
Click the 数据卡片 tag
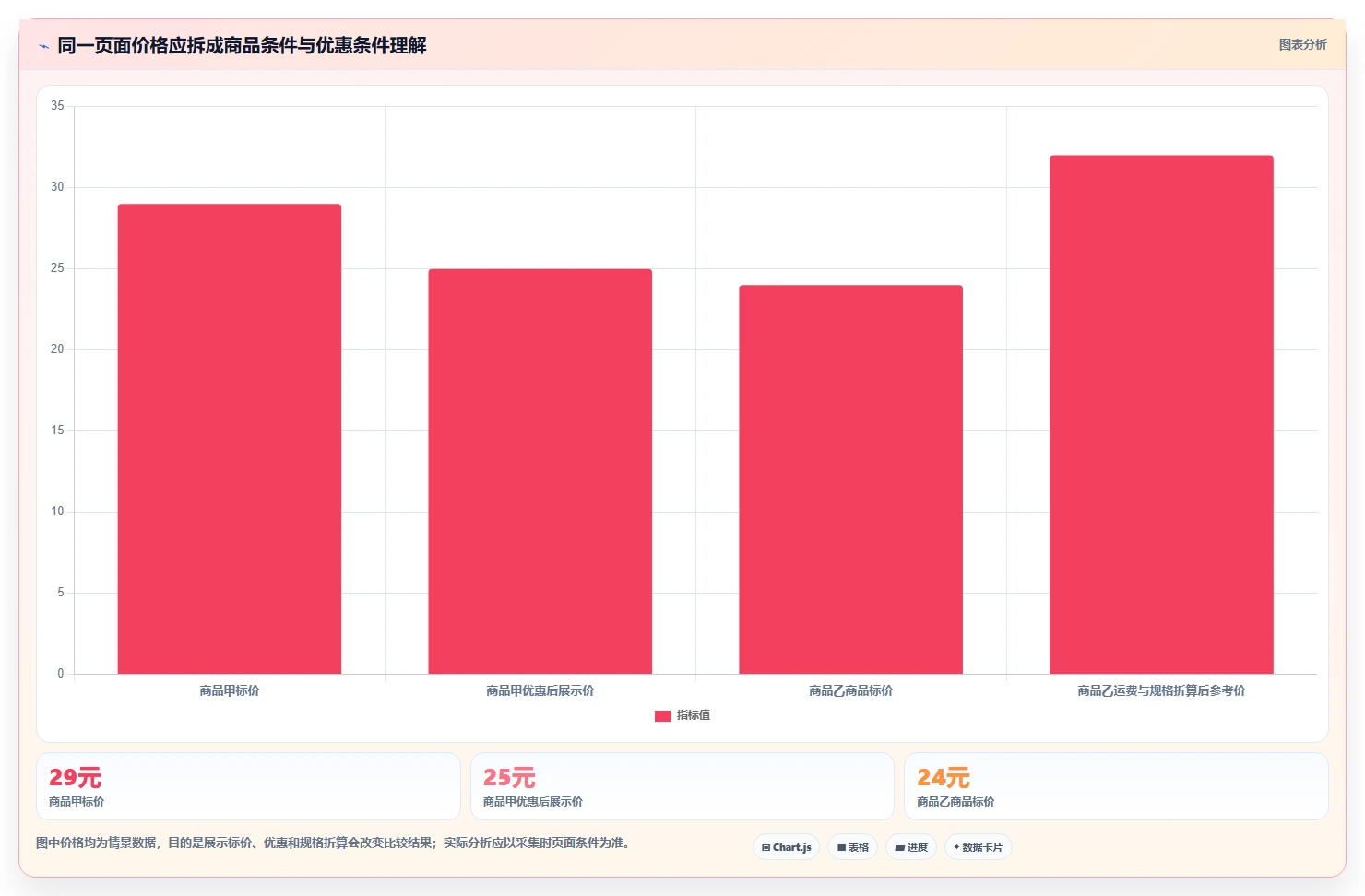click(978, 847)
